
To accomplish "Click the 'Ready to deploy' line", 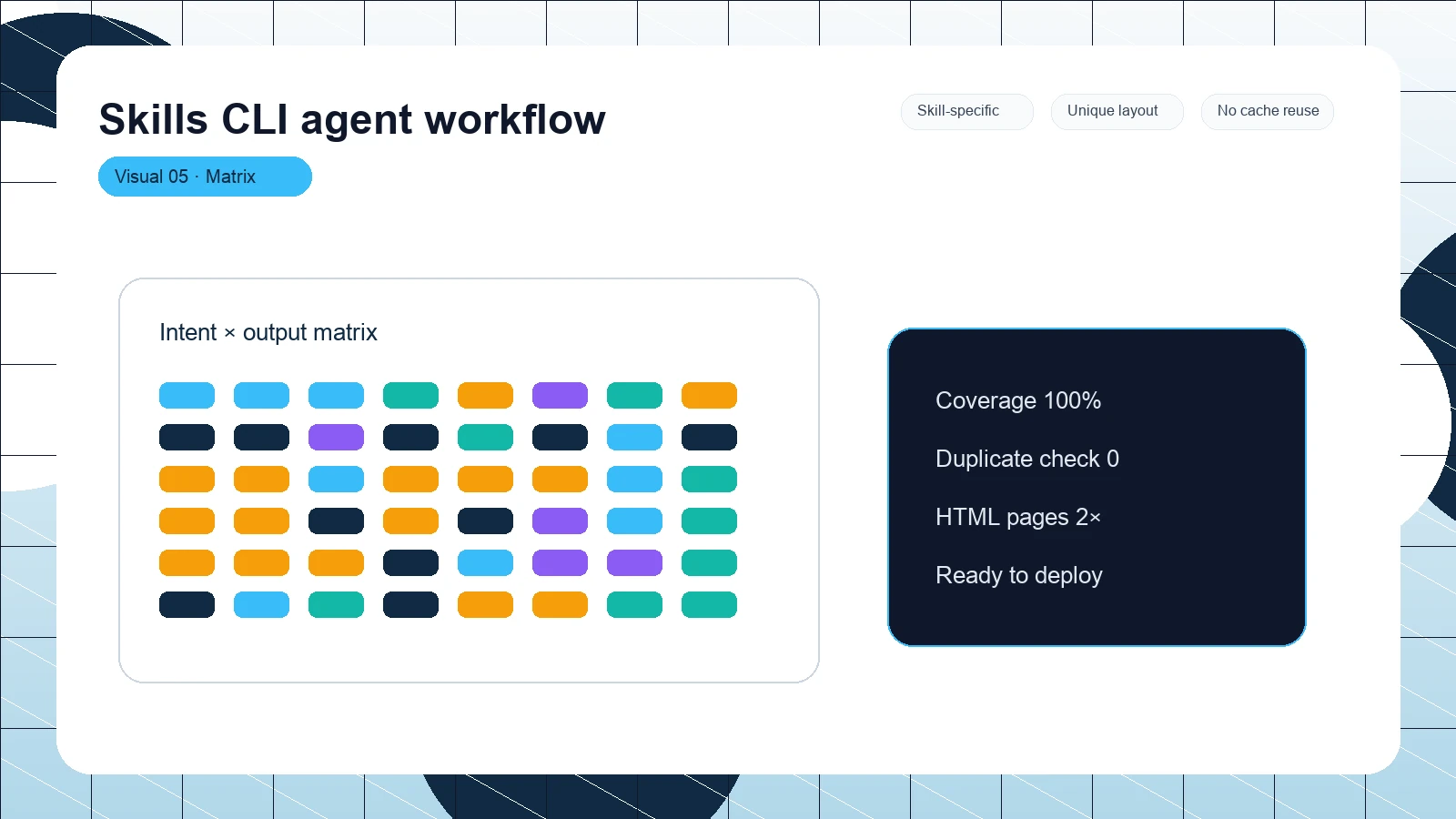I will click(x=1019, y=575).
